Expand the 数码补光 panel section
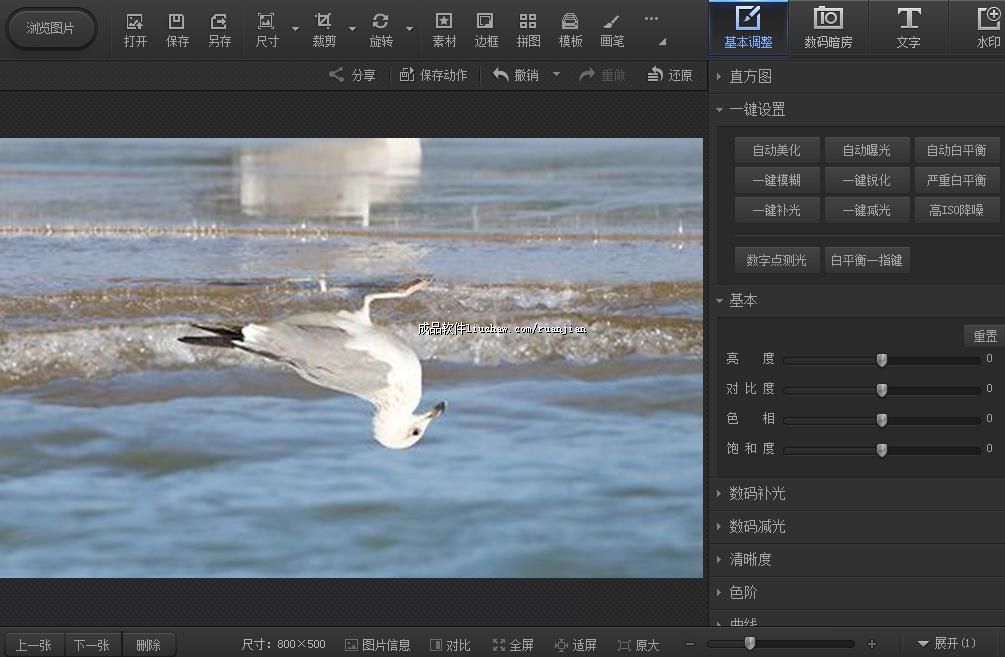The height and width of the screenshot is (657, 1005). pos(756,494)
